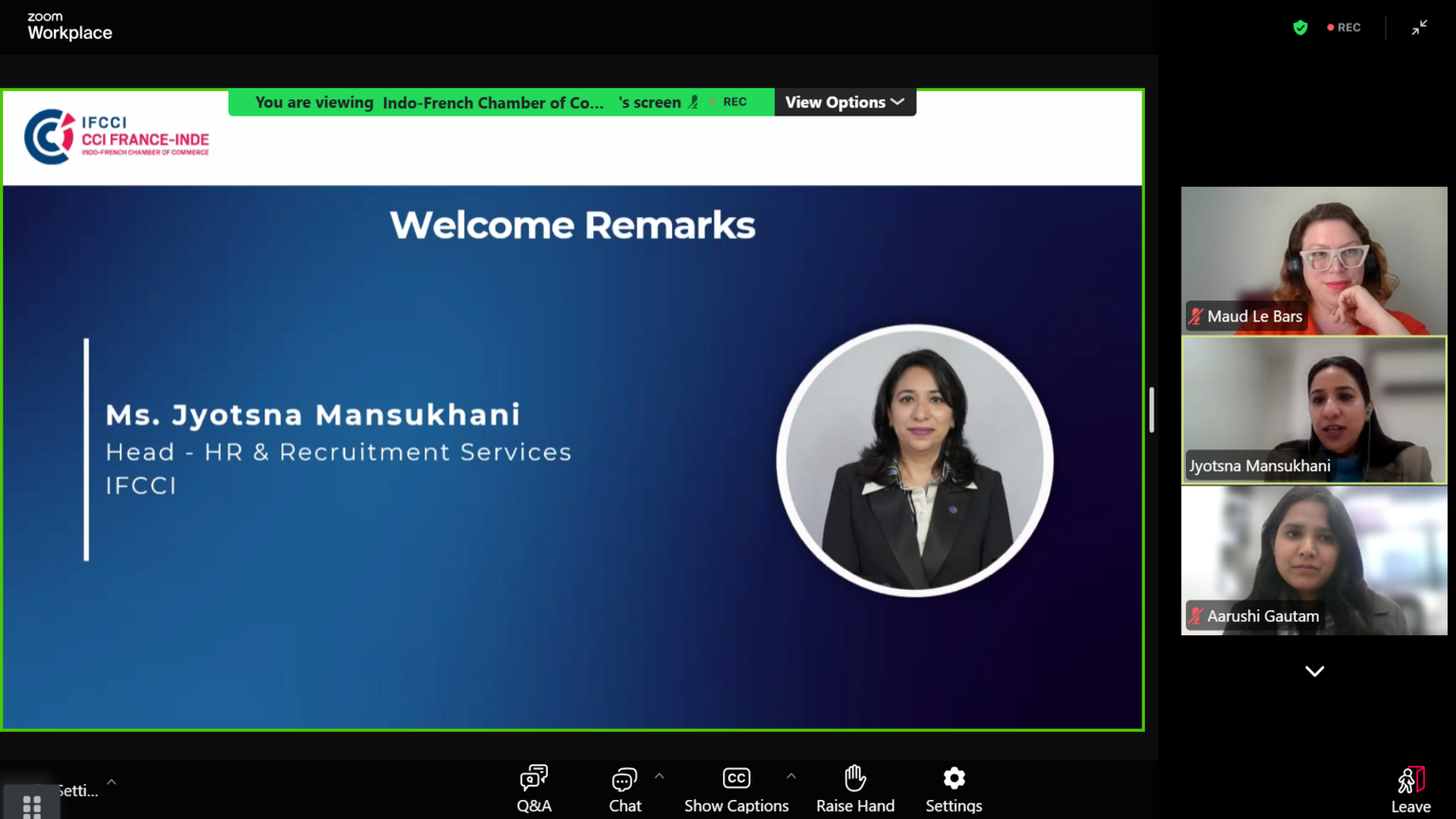Image resolution: width=1456 pixels, height=819 pixels.
Task: Open the Settings gear in the toolbar
Action: coord(954,789)
